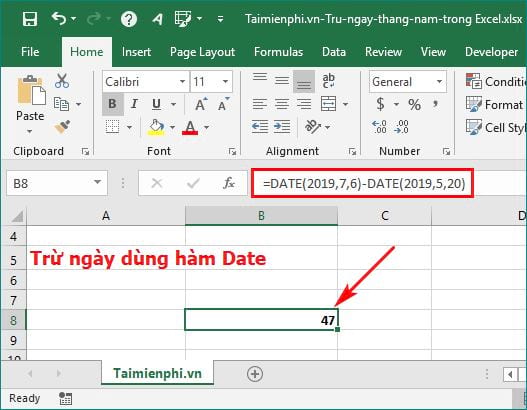Select cell B8 containing 47

click(261, 320)
